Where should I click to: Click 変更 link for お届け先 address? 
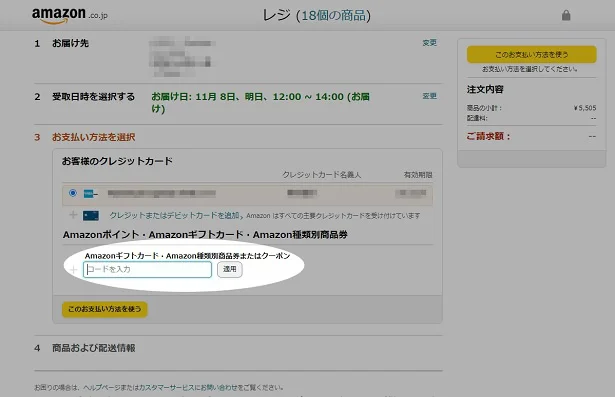coord(429,43)
